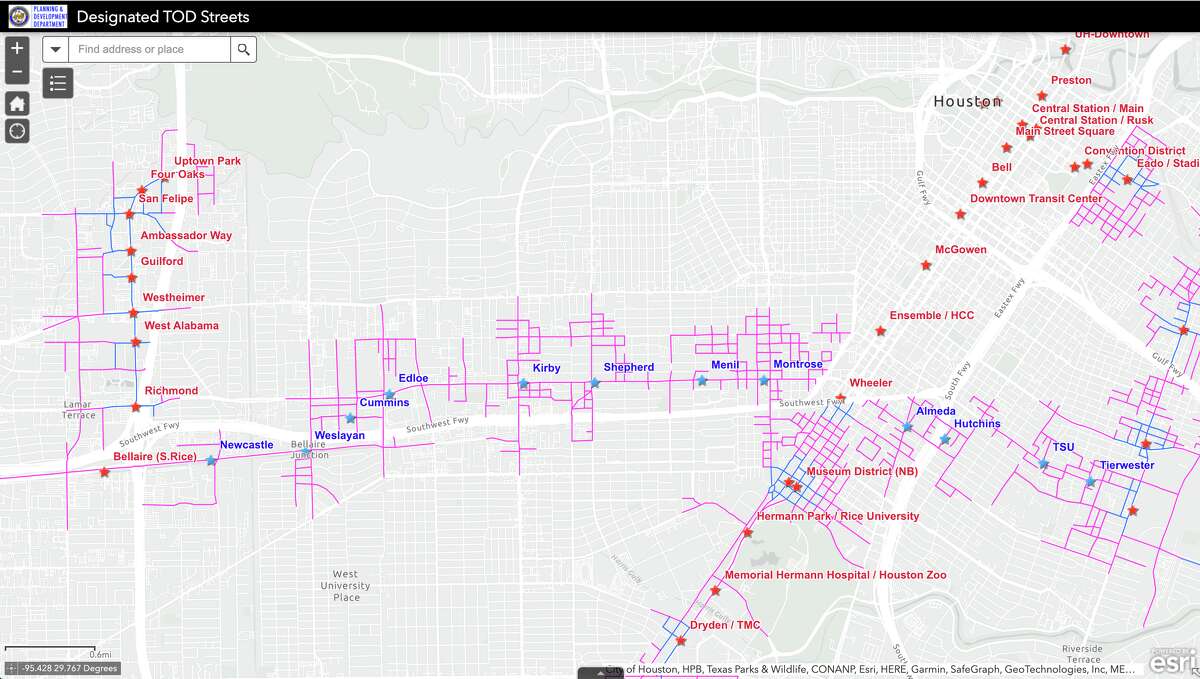Select the Montrose station marker
This screenshot has width=1200, height=679.
point(764,380)
